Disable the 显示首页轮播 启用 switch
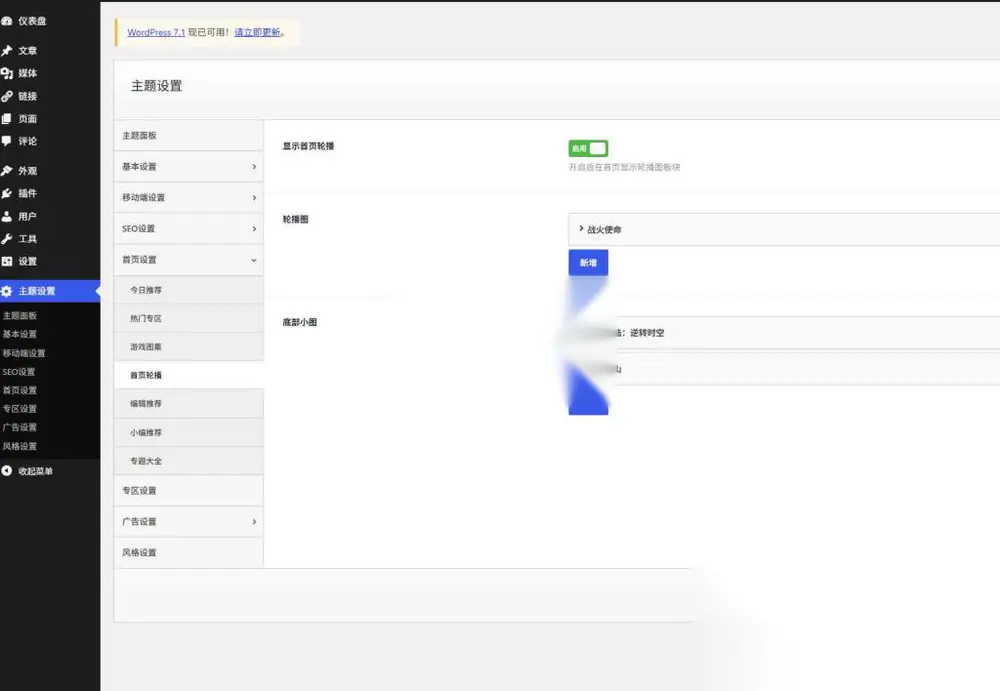1000x691 pixels. point(588,148)
